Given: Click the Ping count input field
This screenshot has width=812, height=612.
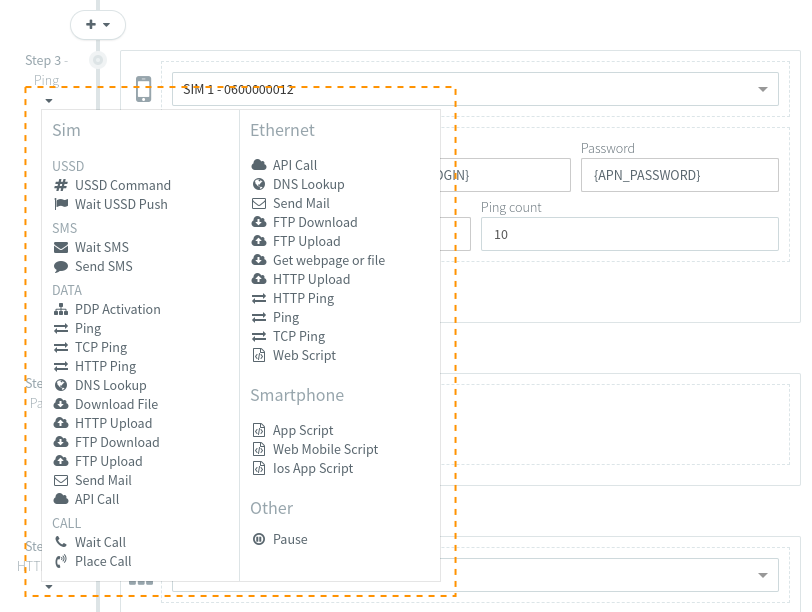Looking at the screenshot, I should point(629,234).
